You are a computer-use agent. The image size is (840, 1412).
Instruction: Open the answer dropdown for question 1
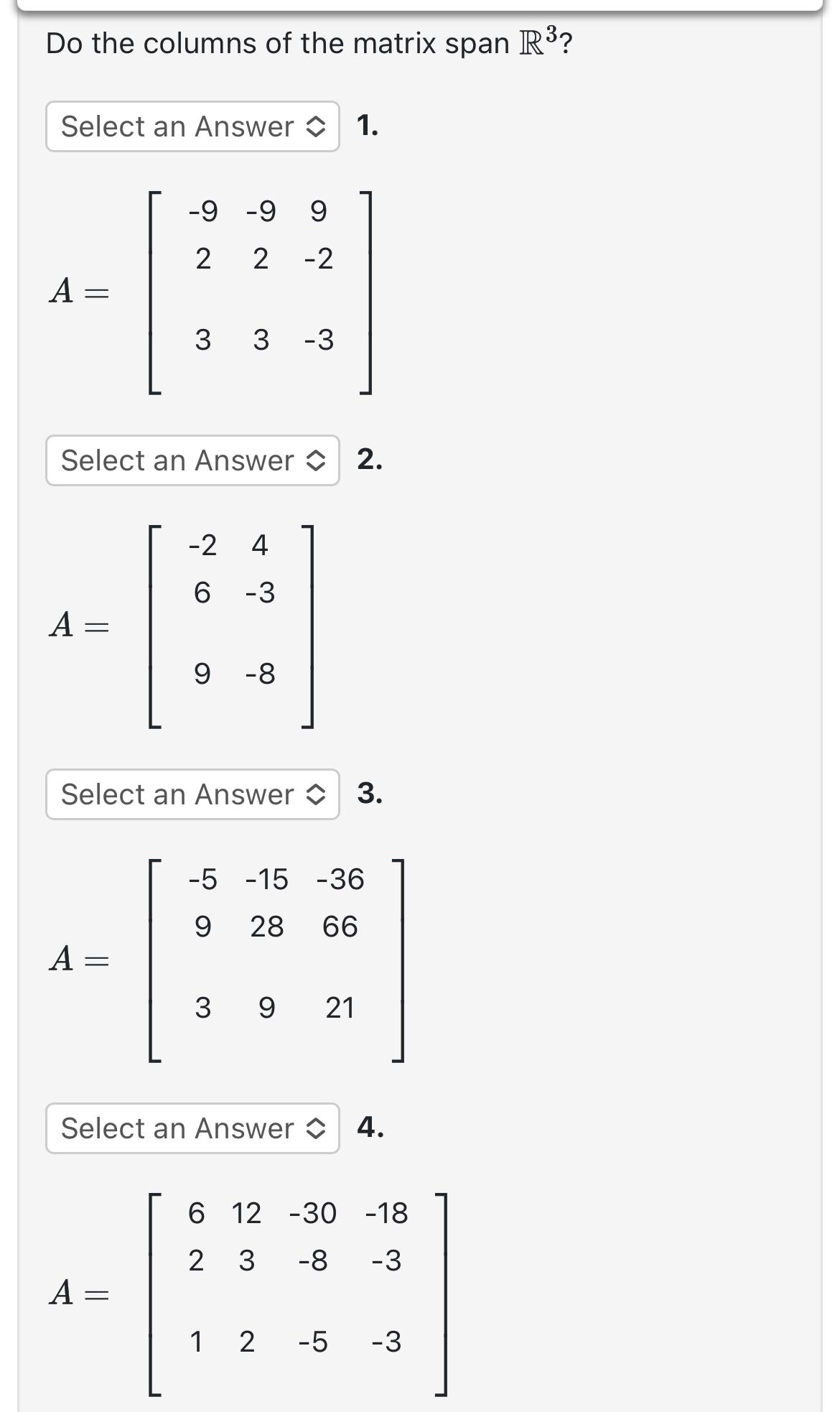tap(191, 127)
